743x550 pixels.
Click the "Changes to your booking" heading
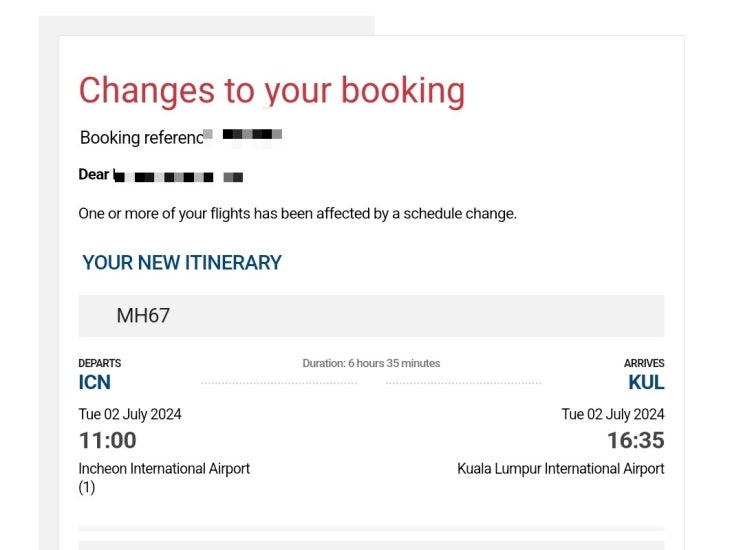pos(271,91)
